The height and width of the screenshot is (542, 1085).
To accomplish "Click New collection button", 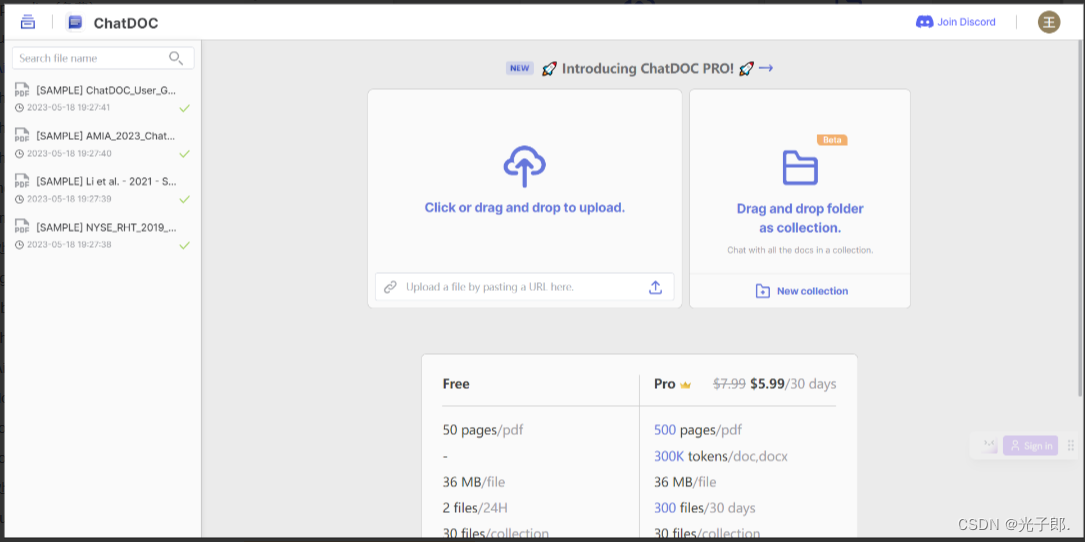I will (x=801, y=291).
